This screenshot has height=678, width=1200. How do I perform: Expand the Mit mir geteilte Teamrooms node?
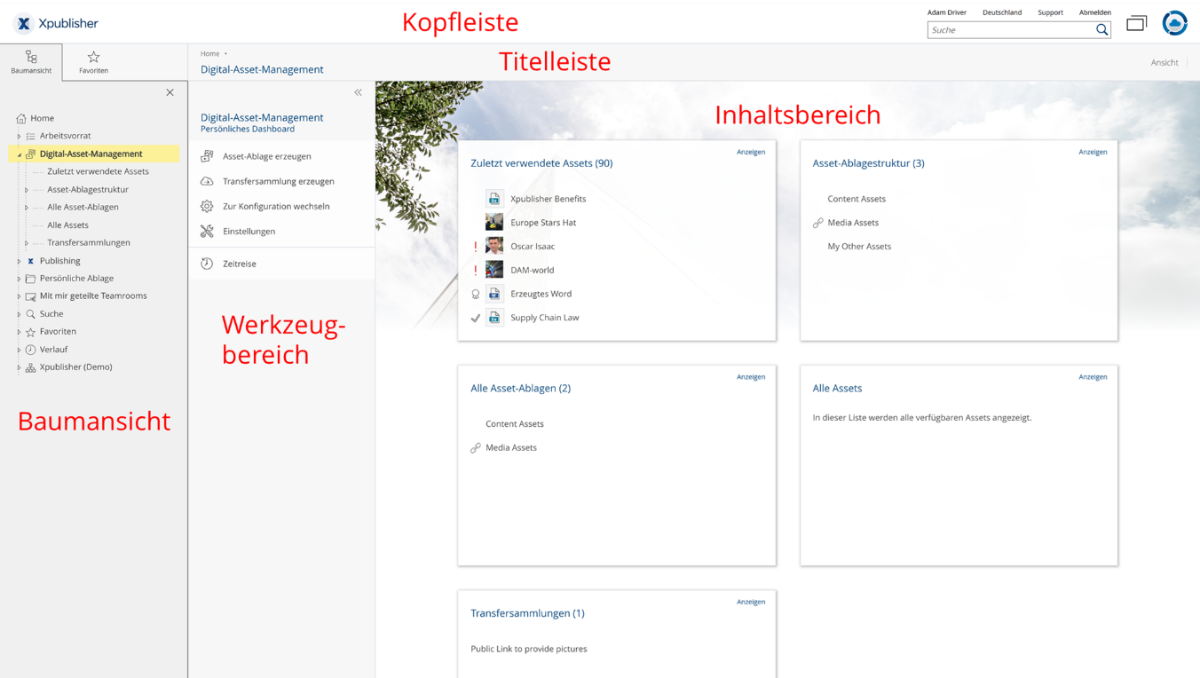[19, 296]
